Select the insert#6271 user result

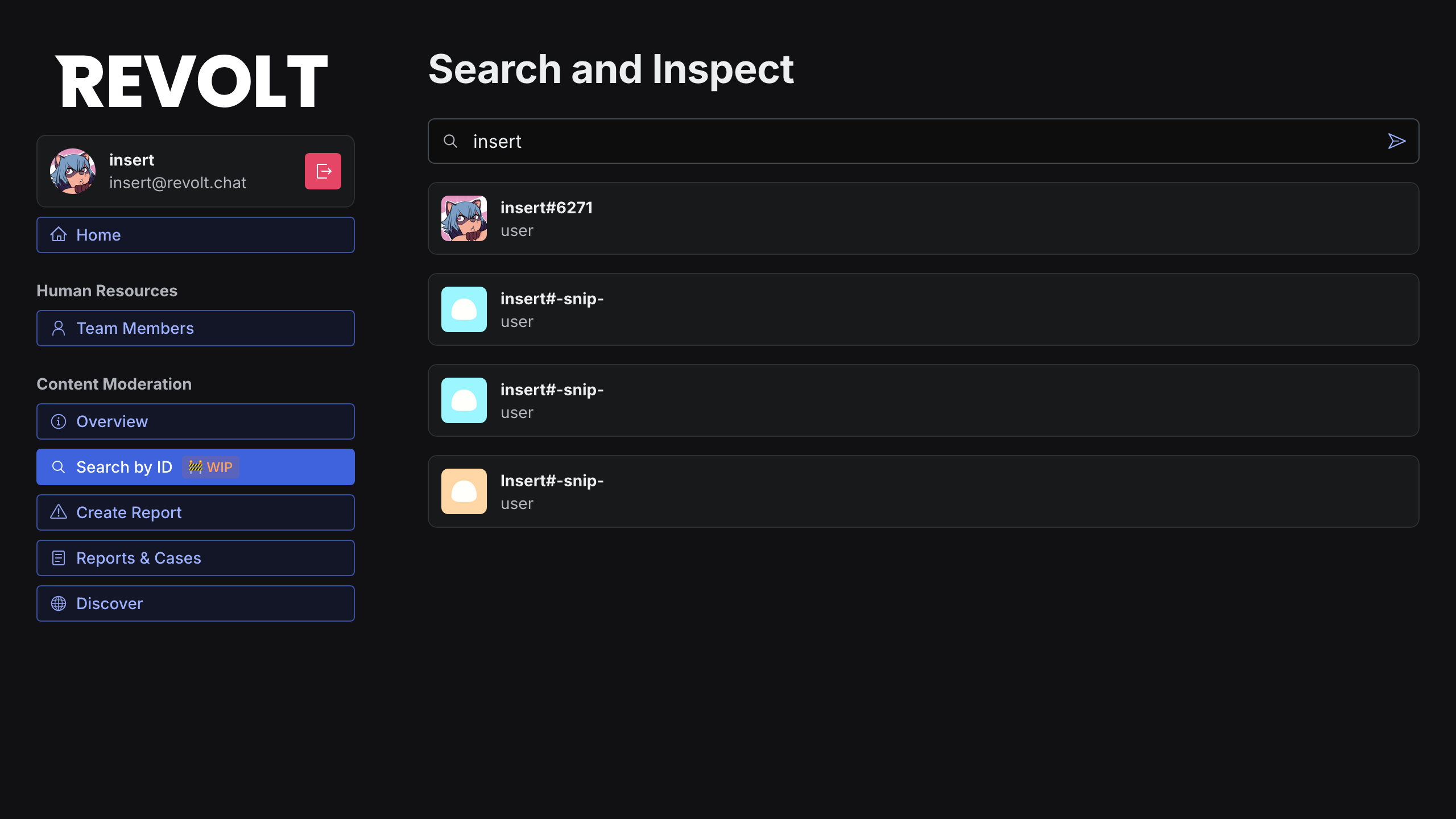(x=923, y=218)
